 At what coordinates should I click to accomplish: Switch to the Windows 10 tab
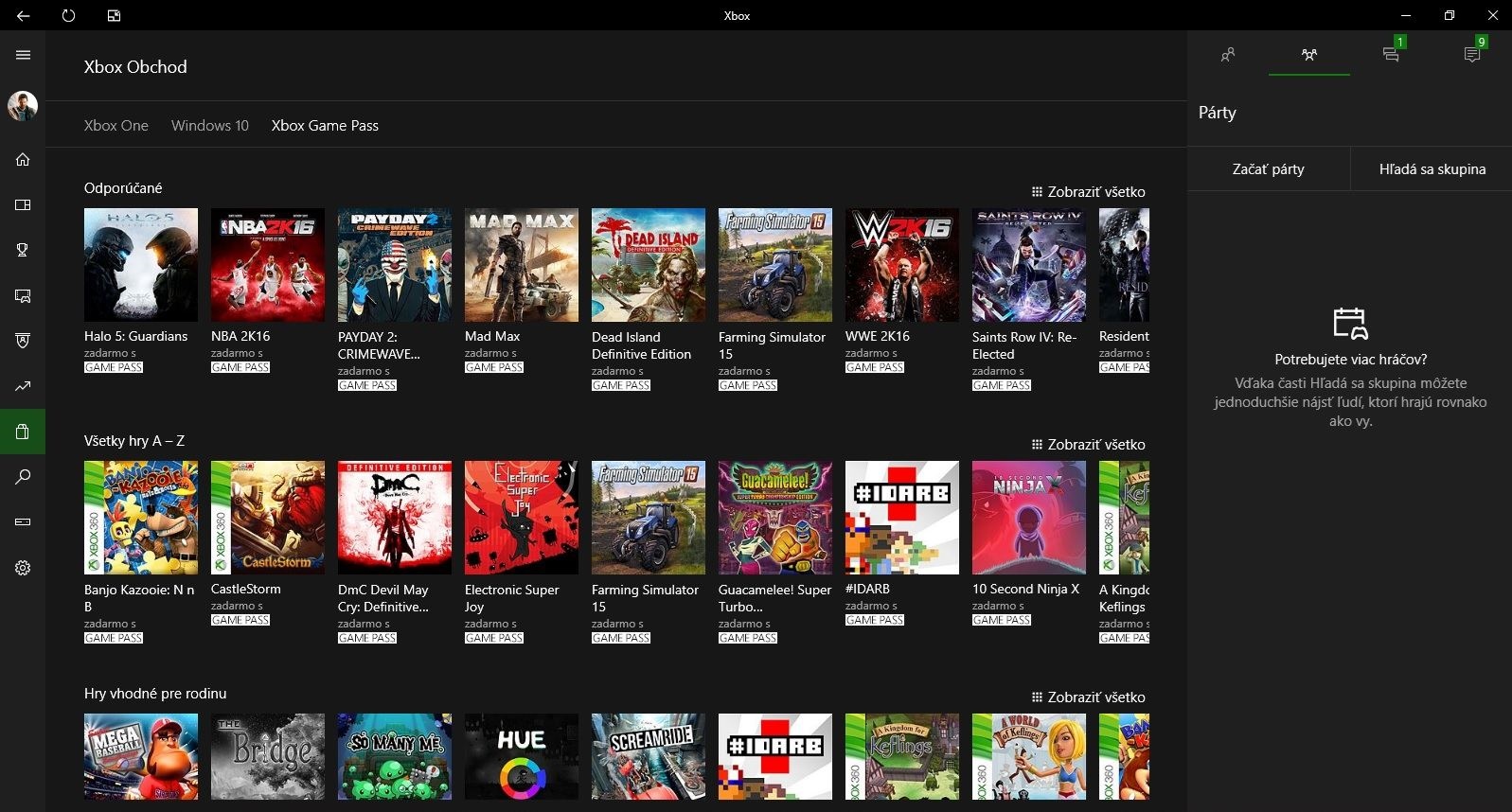210,126
